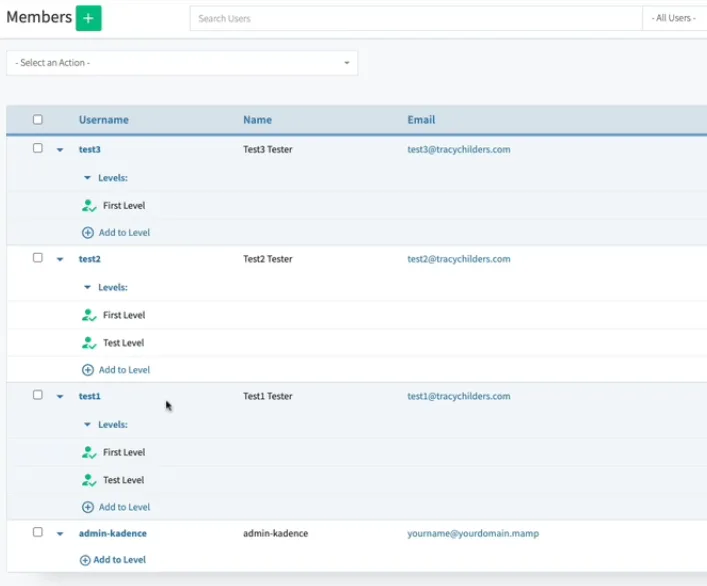Click email test1@tracychilders.com
The height and width of the screenshot is (586, 707).
click(x=459, y=396)
